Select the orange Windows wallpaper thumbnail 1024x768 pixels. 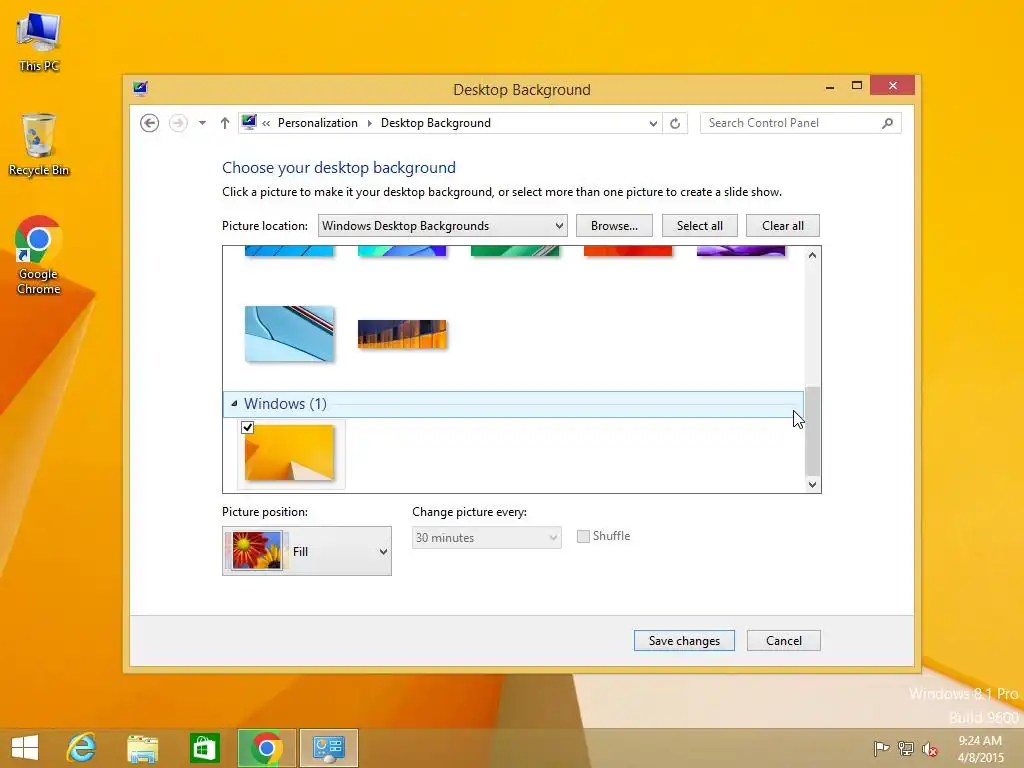(x=289, y=453)
